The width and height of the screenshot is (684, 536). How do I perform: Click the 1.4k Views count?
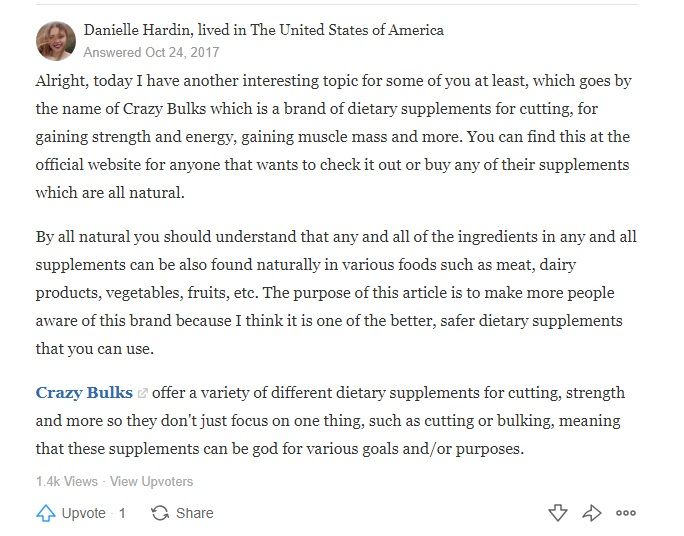tap(67, 481)
